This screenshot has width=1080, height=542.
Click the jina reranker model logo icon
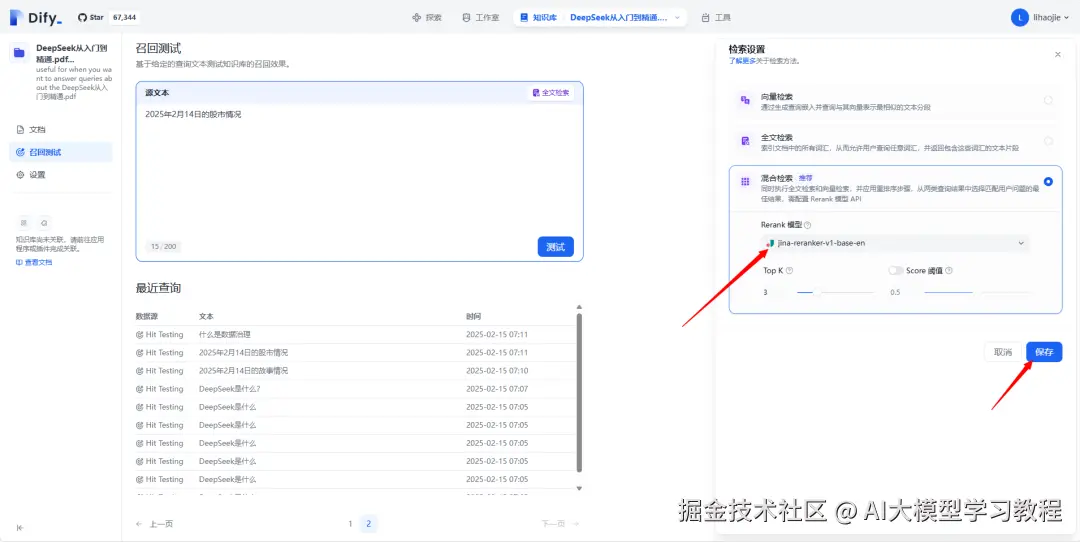coord(769,243)
